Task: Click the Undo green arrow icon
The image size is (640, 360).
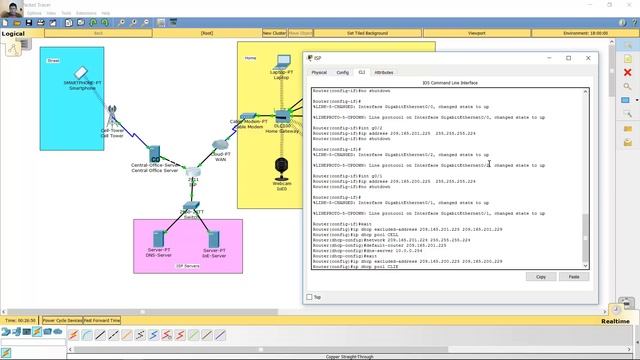Action: (93, 22)
